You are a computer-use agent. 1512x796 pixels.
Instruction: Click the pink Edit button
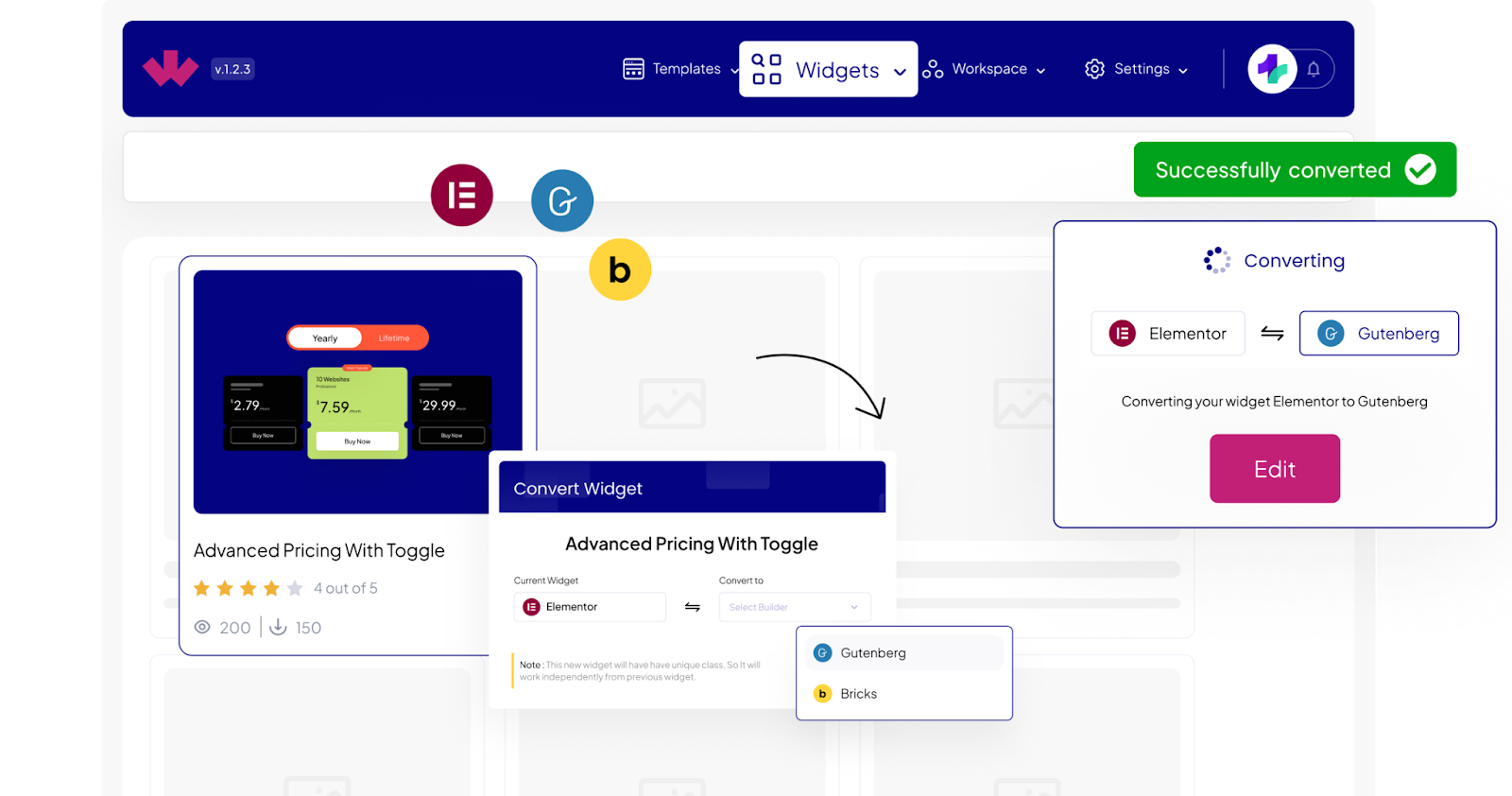coord(1275,469)
